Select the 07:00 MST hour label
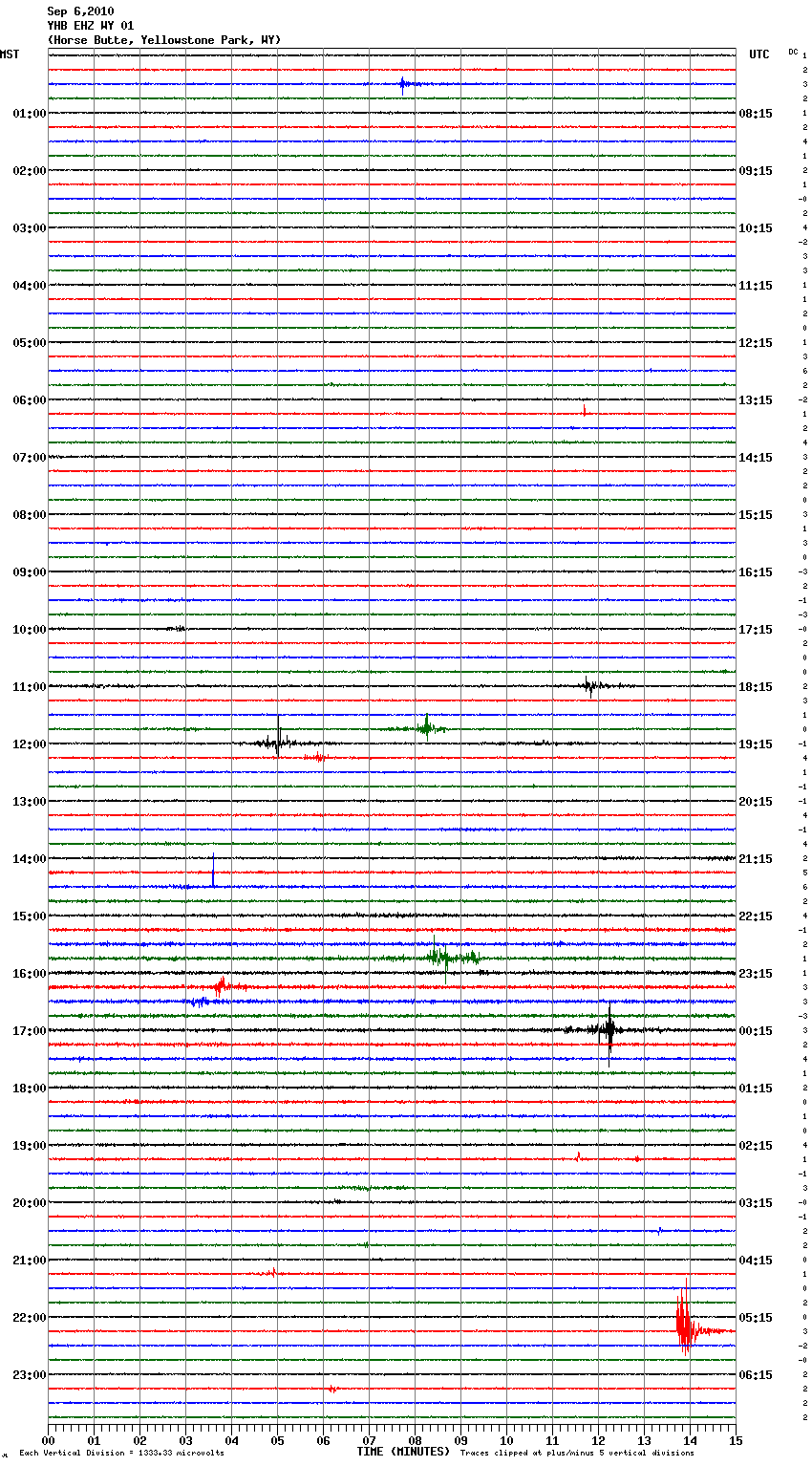812x1466 pixels. [x=30, y=458]
